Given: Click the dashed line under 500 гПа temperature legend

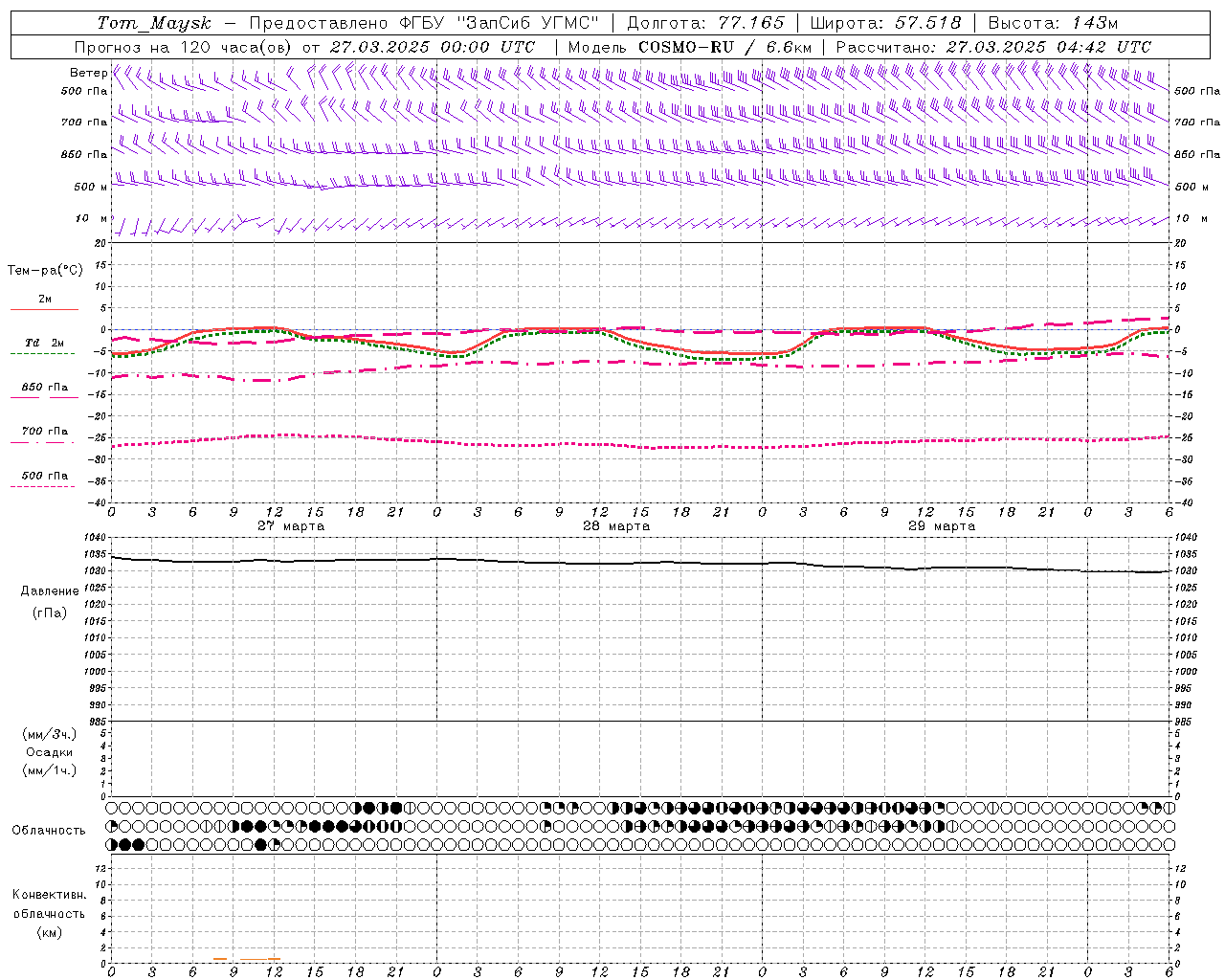Looking at the screenshot, I should [x=42, y=486].
